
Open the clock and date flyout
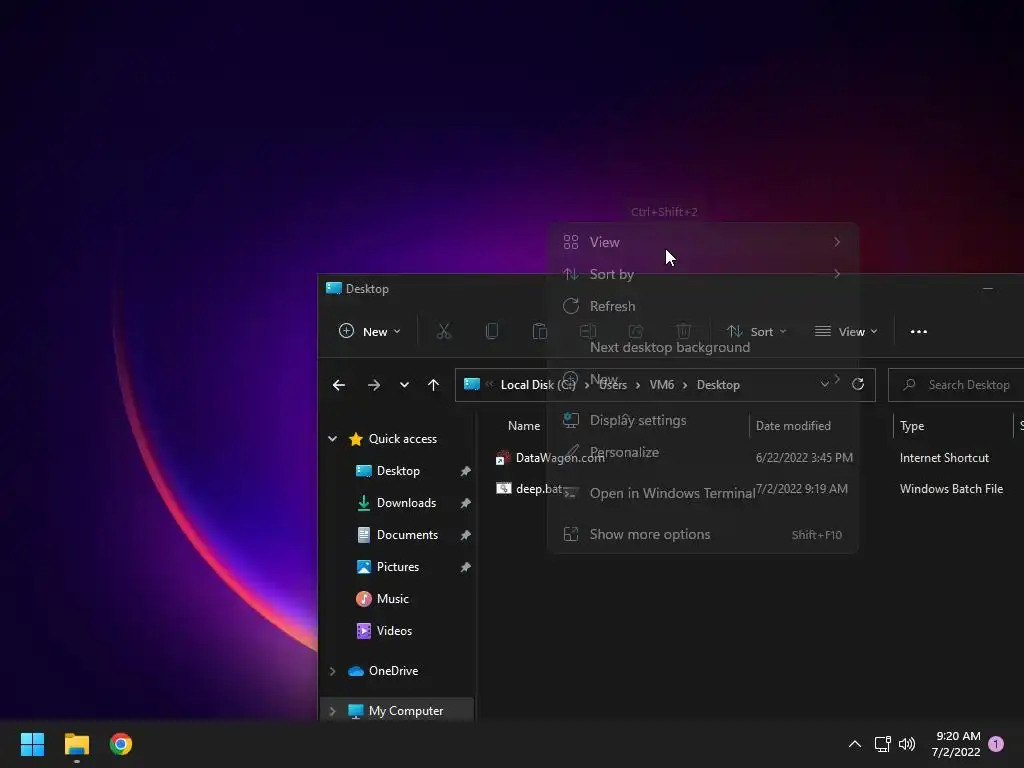pyautogui.click(x=956, y=744)
